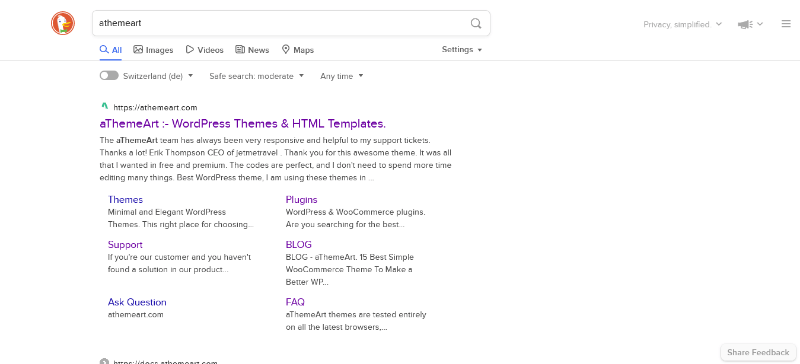The image size is (800, 364).
Task: Open the Themes sitelink
Action: [126, 200]
